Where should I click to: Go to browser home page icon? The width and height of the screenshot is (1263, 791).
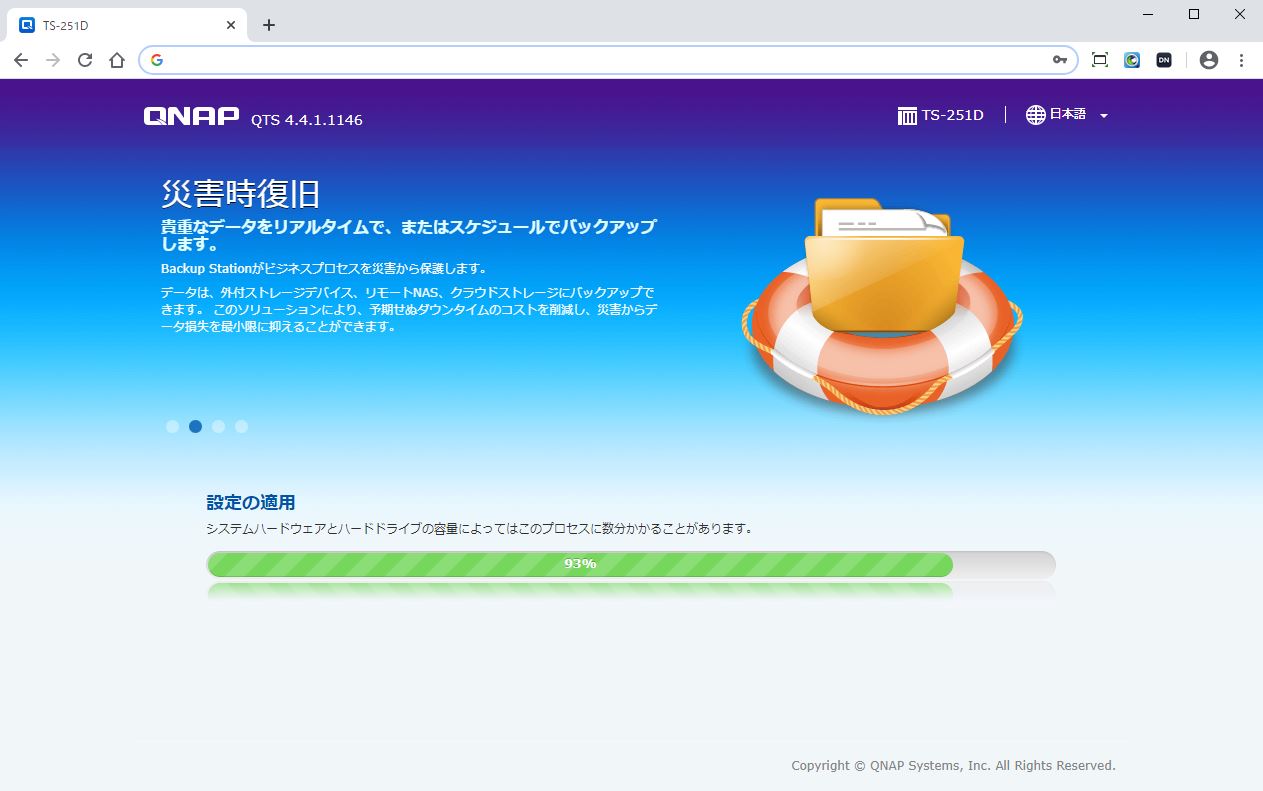click(x=117, y=60)
